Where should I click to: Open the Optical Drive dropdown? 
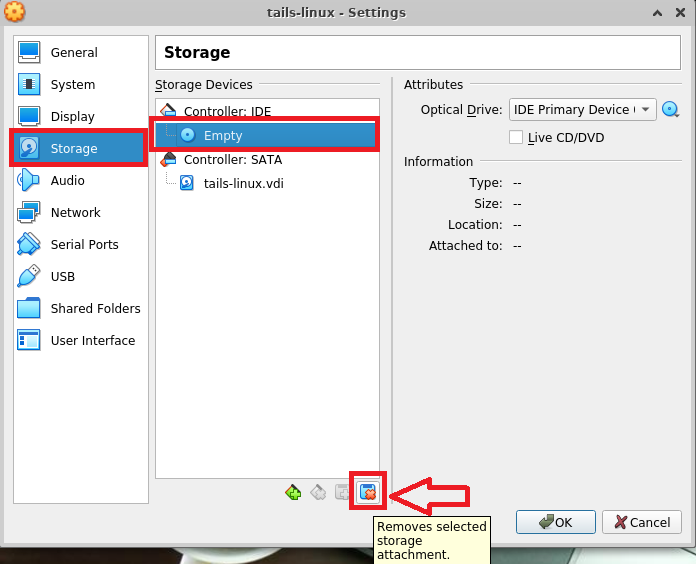click(582, 109)
